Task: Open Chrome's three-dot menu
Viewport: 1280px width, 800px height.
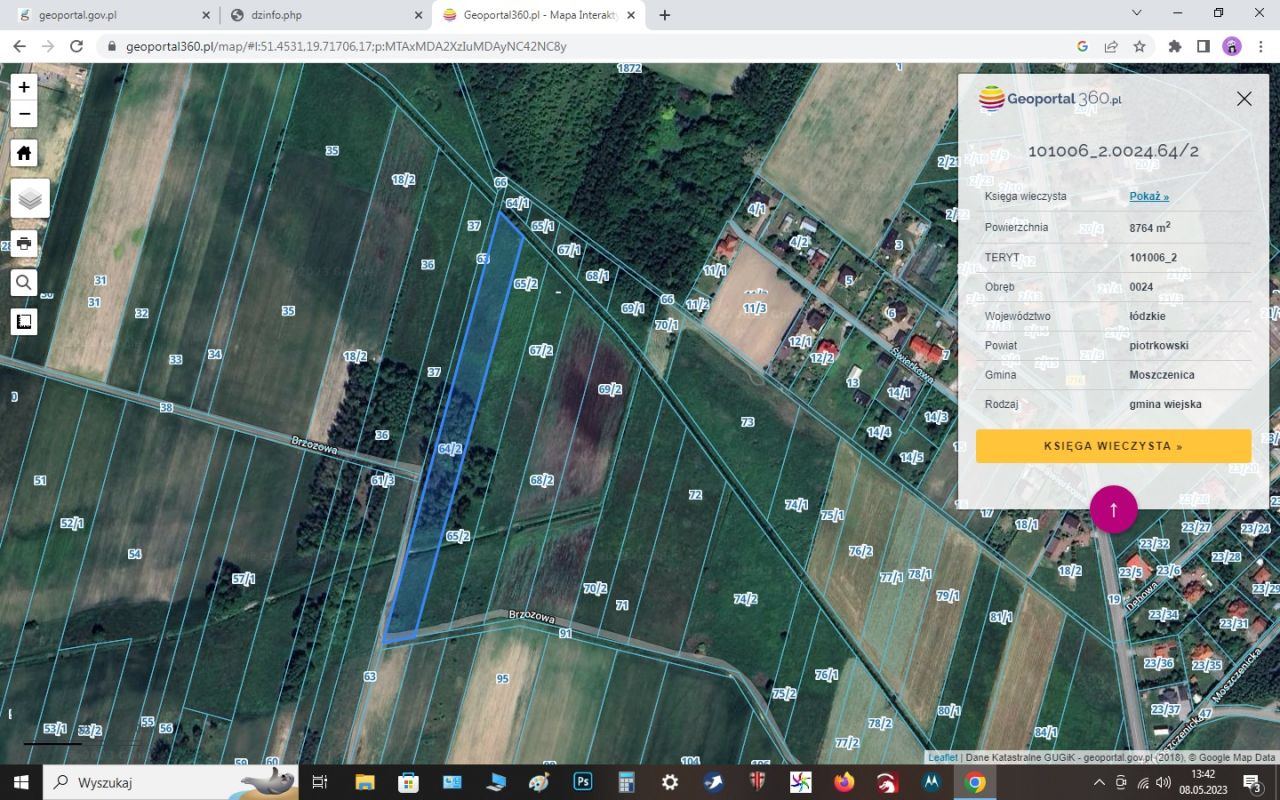Action: click(1260, 46)
